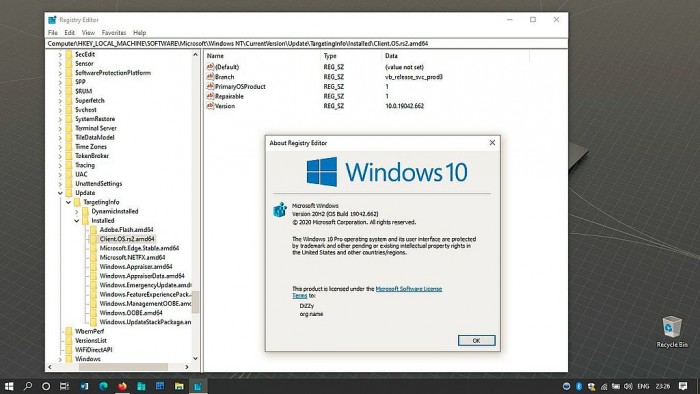Image resolution: width=700 pixels, height=394 pixels.
Task: Switch to Registry Editor taskbar button
Action: (x=198, y=386)
